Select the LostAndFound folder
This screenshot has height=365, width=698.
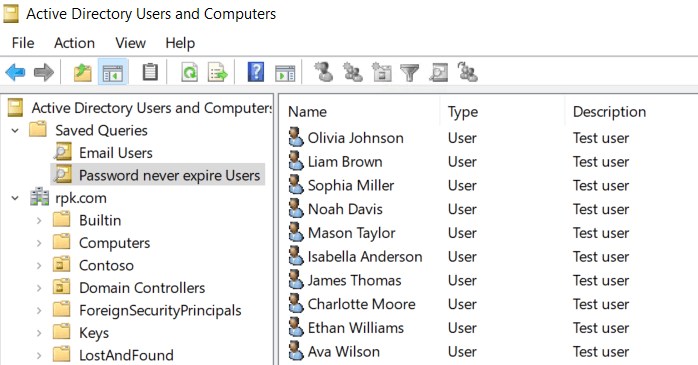click(126, 355)
